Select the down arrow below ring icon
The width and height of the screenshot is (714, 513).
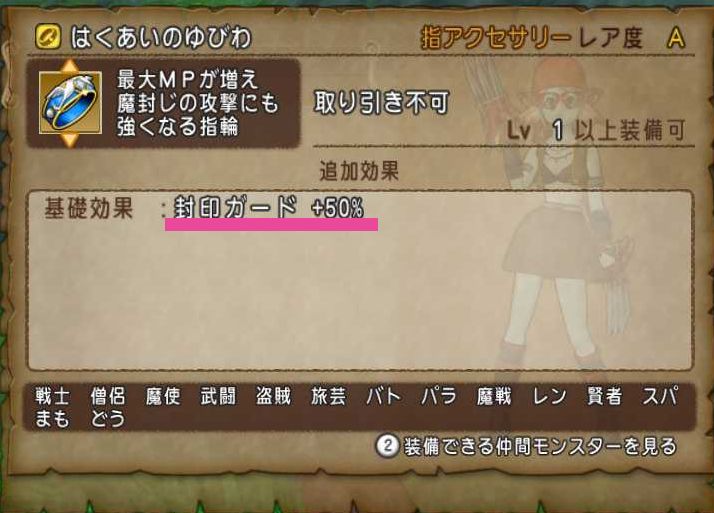point(70,140)
